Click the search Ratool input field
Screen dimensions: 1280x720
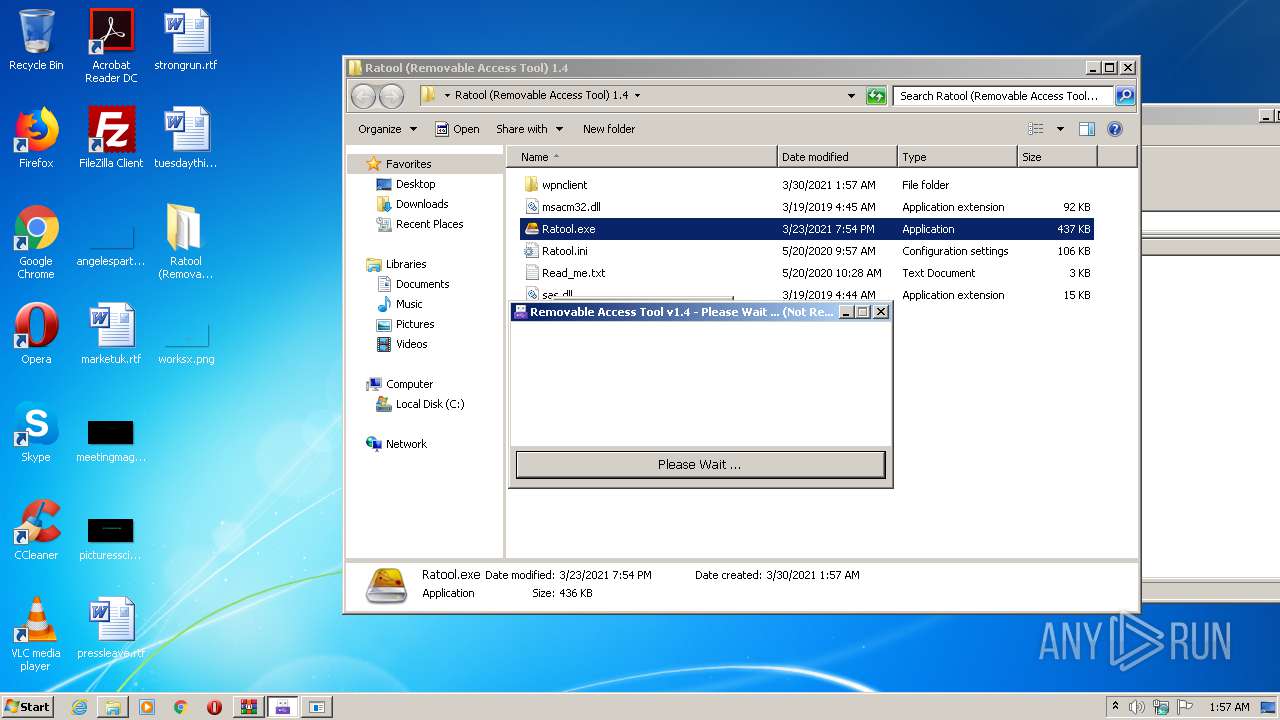1003,96
